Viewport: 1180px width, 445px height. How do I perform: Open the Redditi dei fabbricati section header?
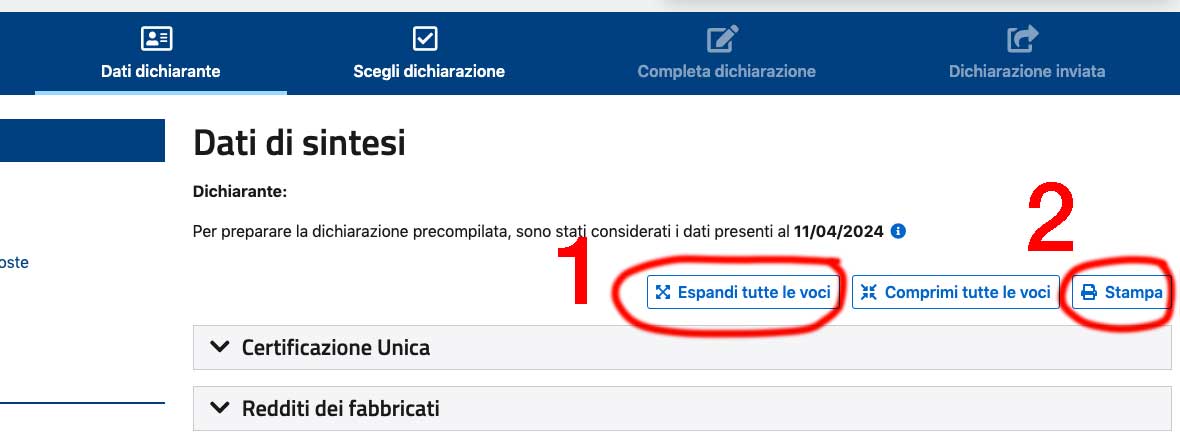682,409
